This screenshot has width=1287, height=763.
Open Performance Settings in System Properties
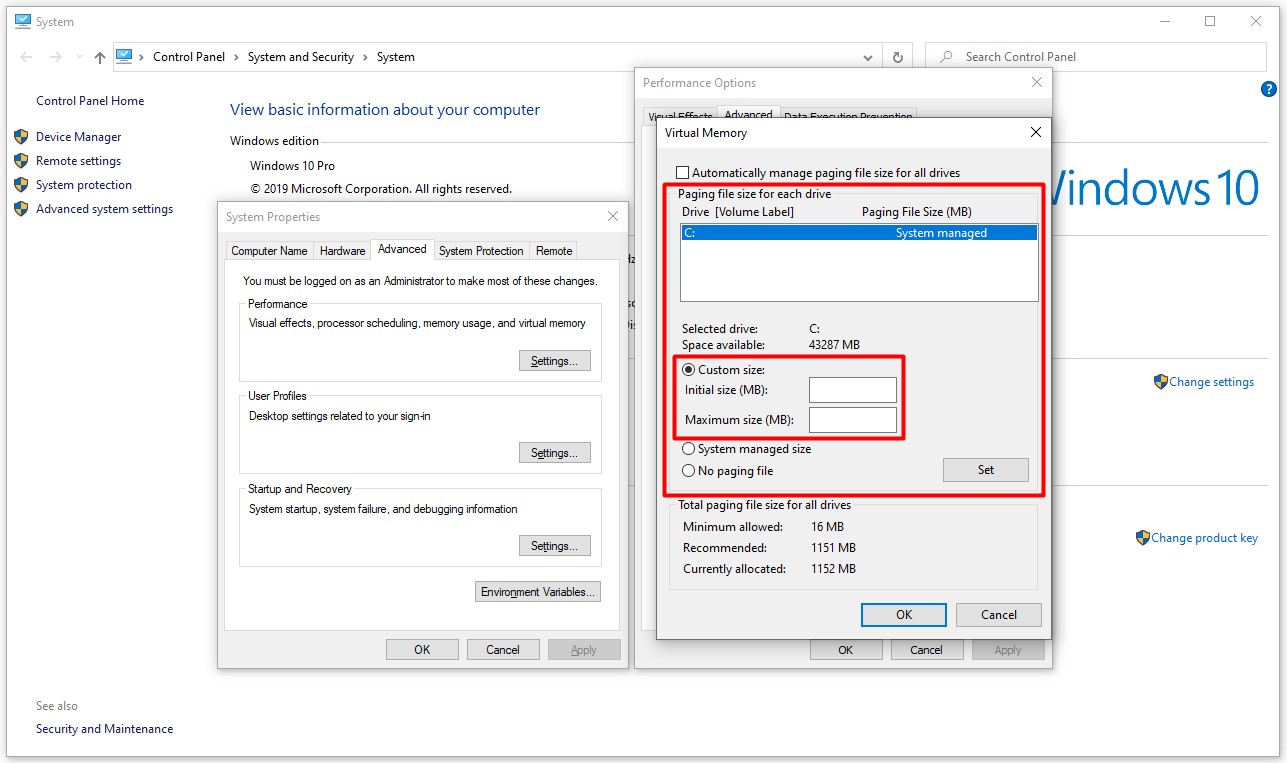pos(554,361)
